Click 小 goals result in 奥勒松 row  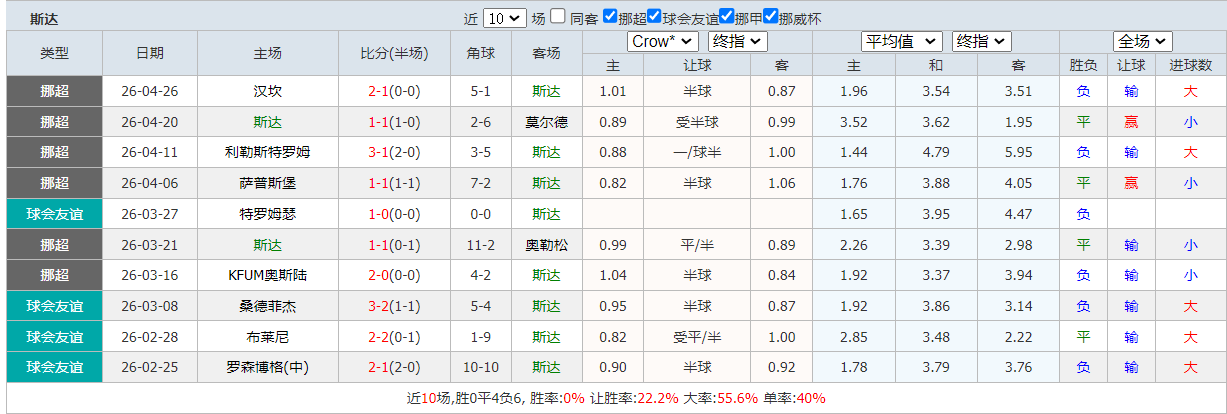1190,246
